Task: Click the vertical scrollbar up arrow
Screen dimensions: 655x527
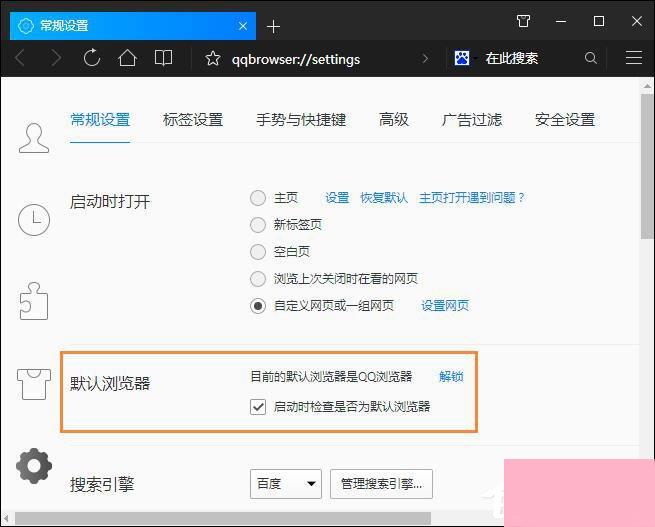Action: [x=647, y=86]
